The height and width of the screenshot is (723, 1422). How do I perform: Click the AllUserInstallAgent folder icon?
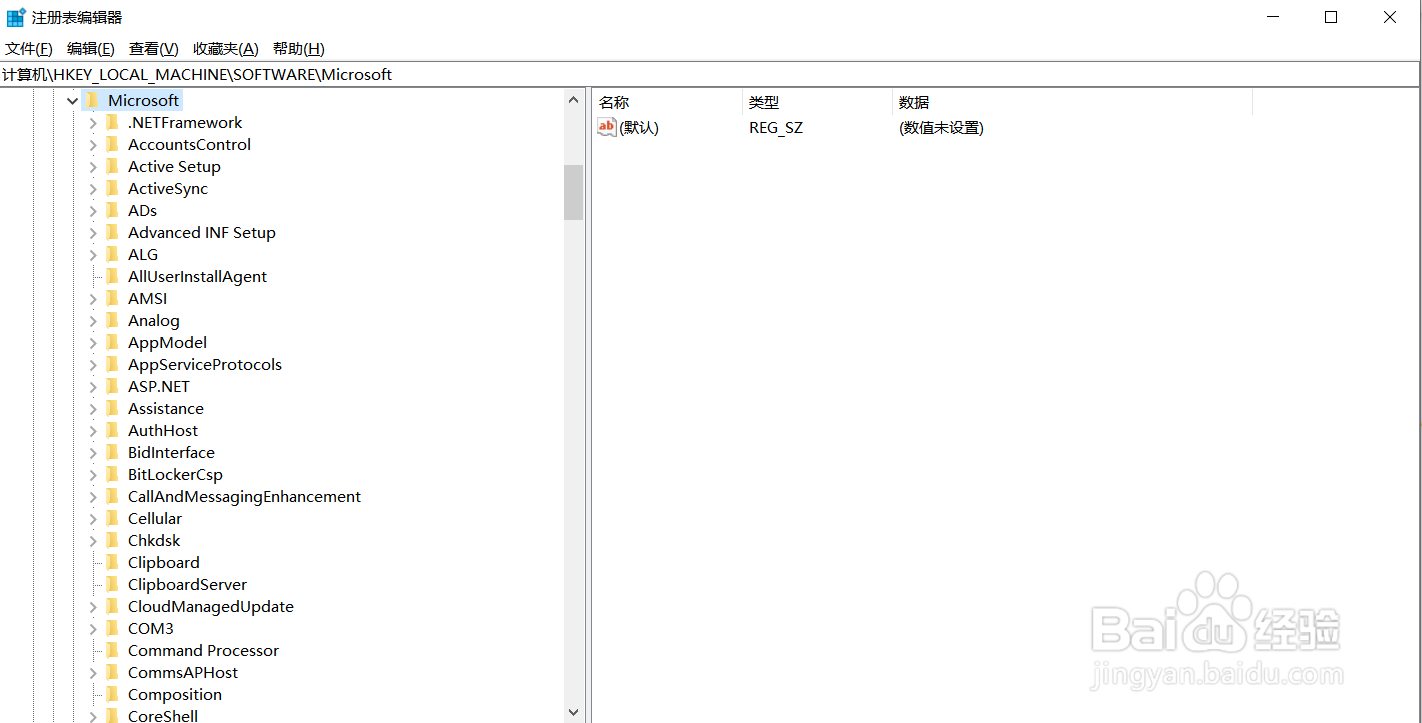(112, 276)
